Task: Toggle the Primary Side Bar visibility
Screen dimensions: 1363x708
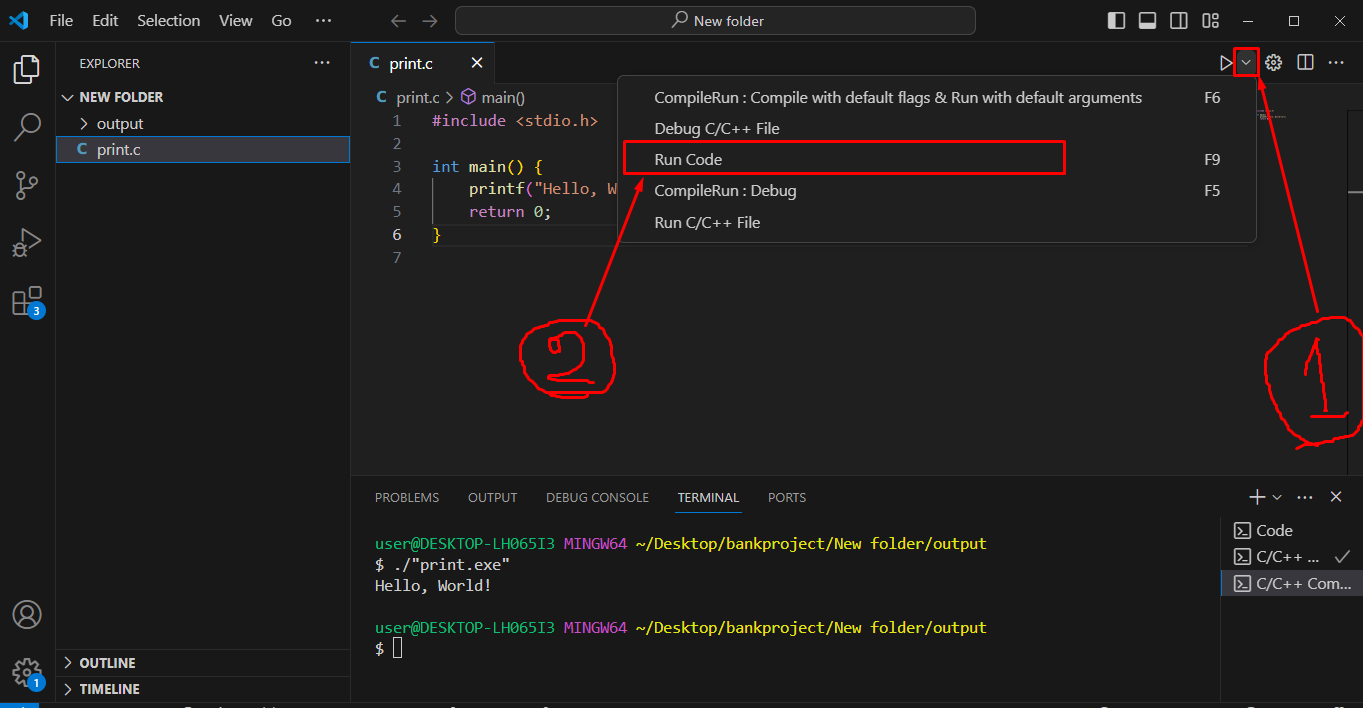Action: click(x=1116, y=20)
